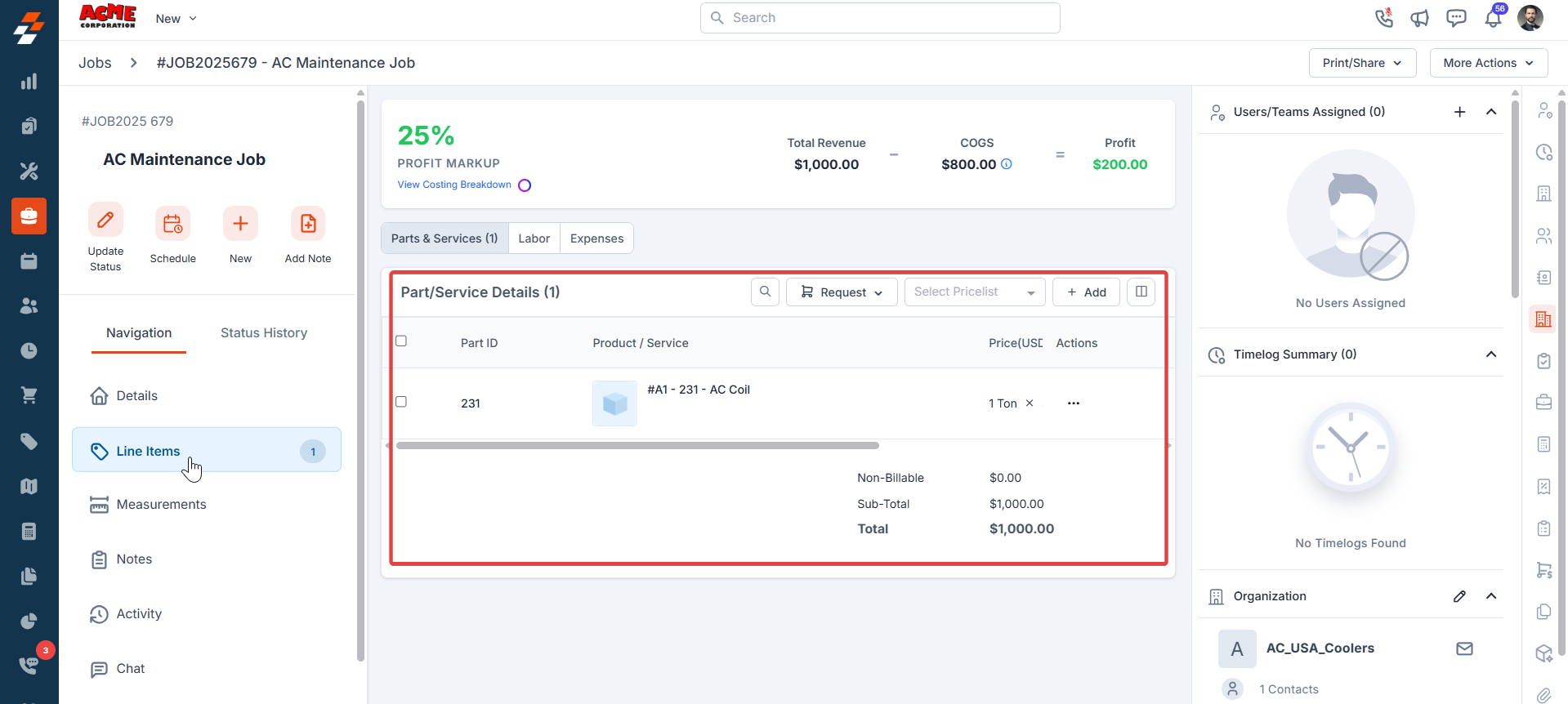
Task: Collapse the Timelog Summary section
Action: tap(1491, 354)
